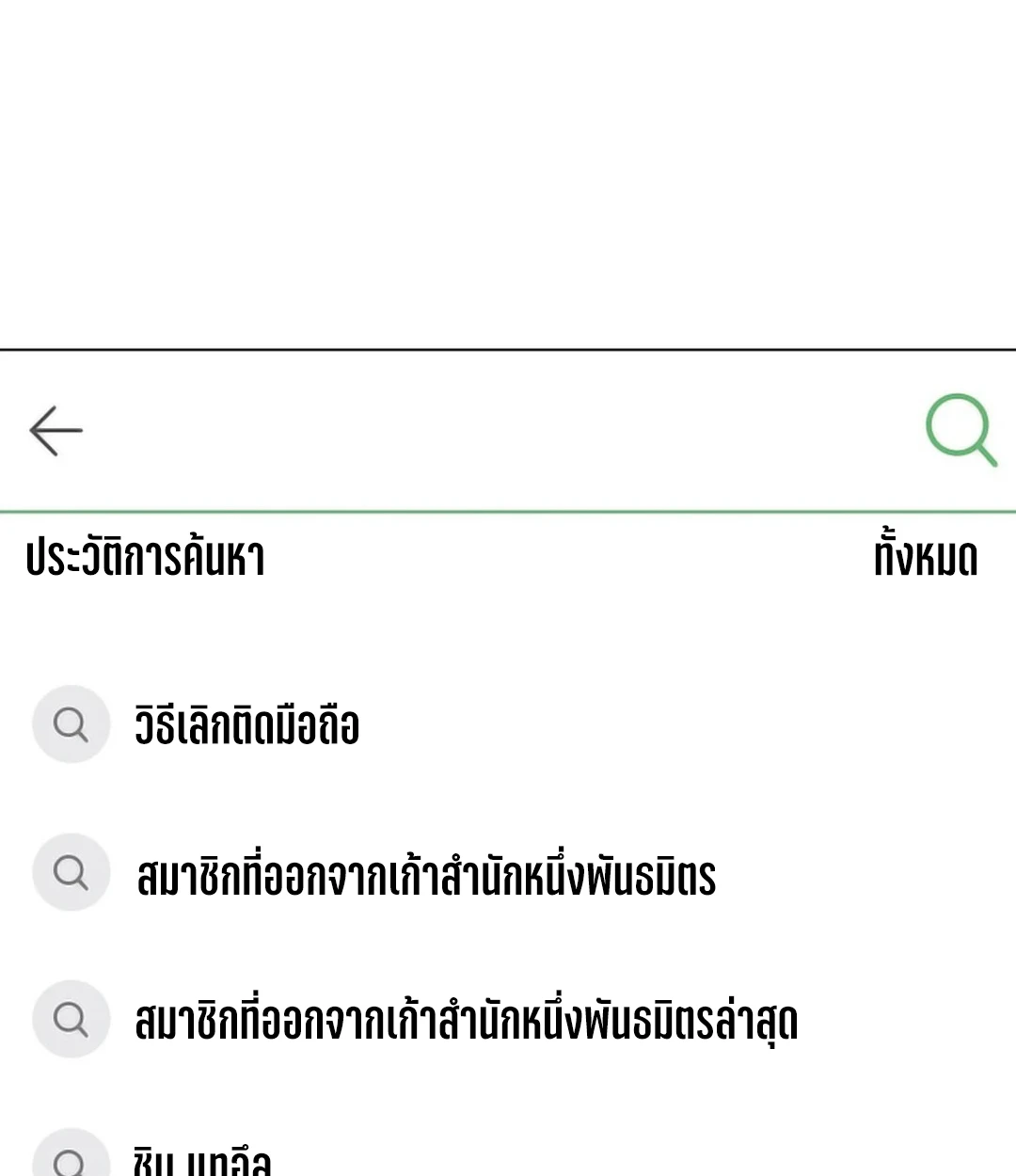Image resolution: width=1016 pixels, height=1176 pixels.
Task: Go back using the left arrow
Action: point(56,431)
